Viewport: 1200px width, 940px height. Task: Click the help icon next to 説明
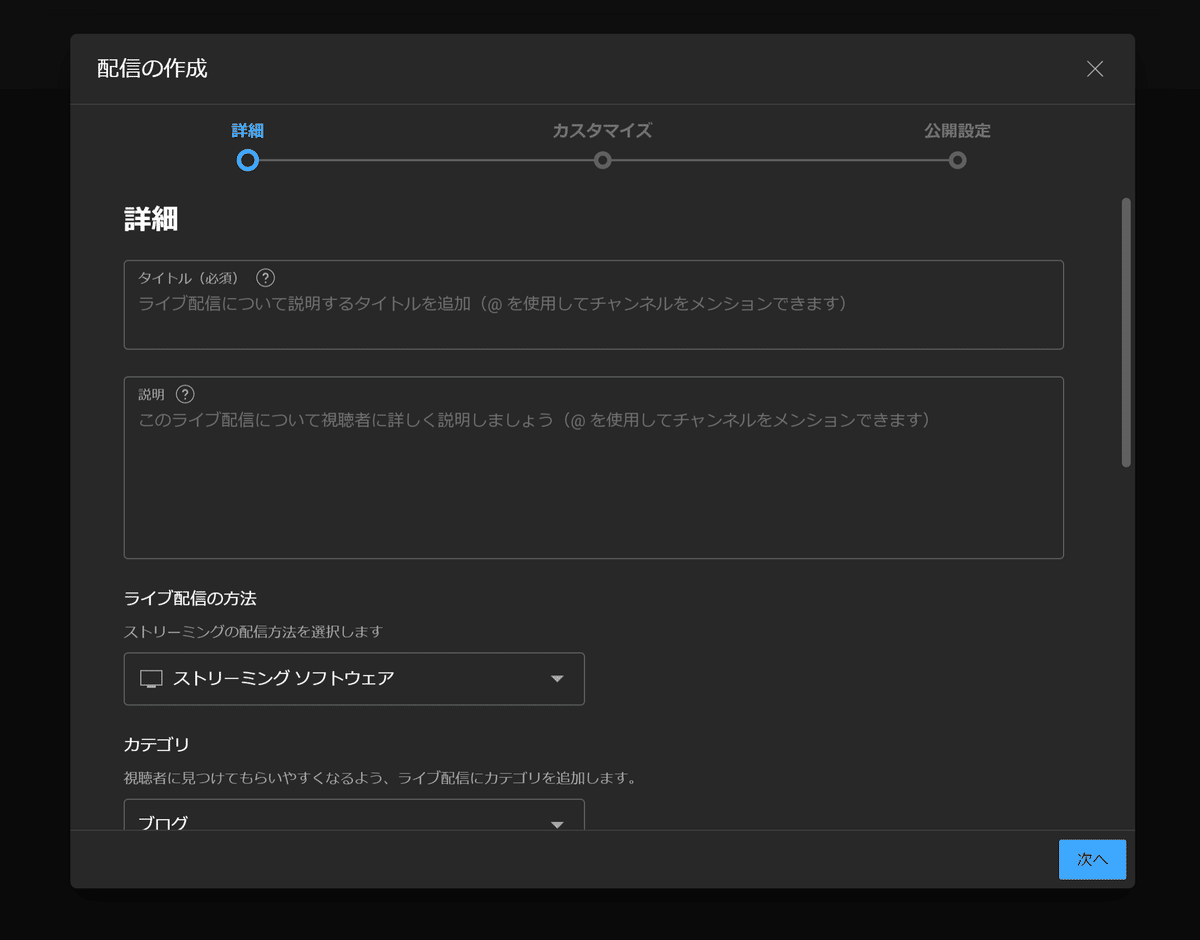click(x=185, y=394)
